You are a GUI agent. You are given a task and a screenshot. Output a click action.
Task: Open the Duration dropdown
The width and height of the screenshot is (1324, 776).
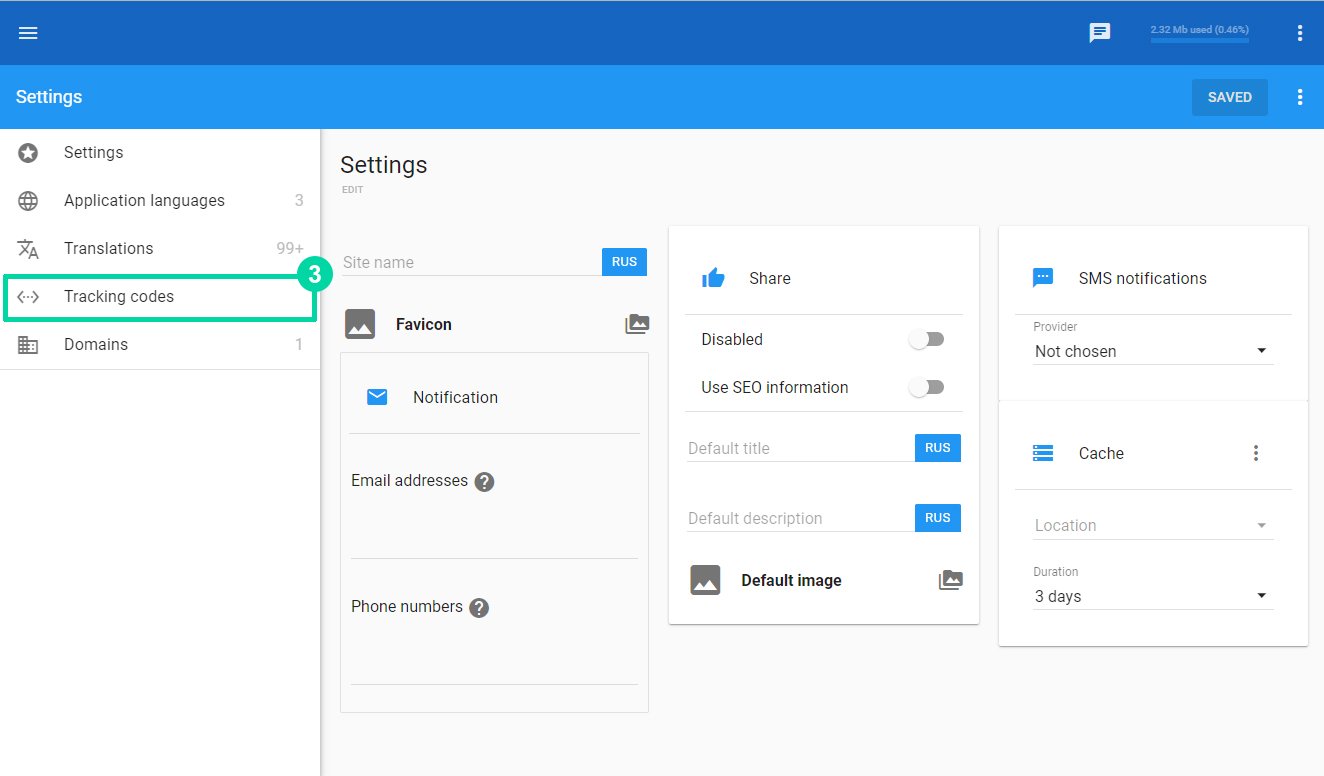tap(1153, 596)
